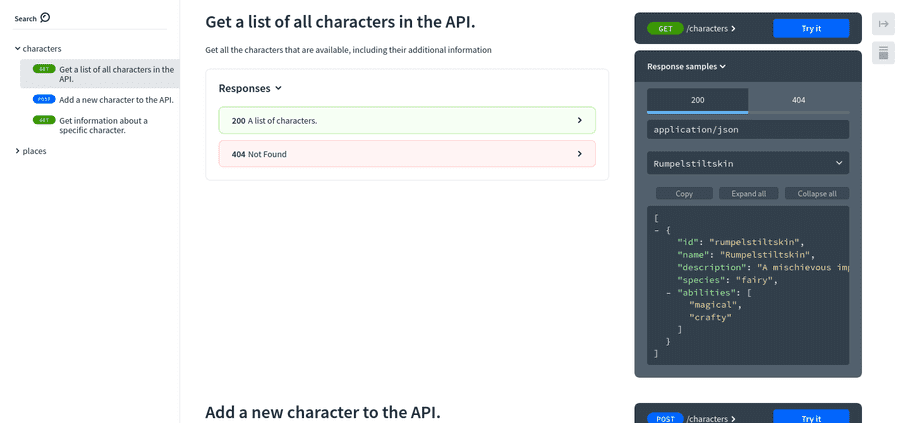
Task: Open 'Get a list of all characters' sidebar item
Action: [x=100, y=74]
